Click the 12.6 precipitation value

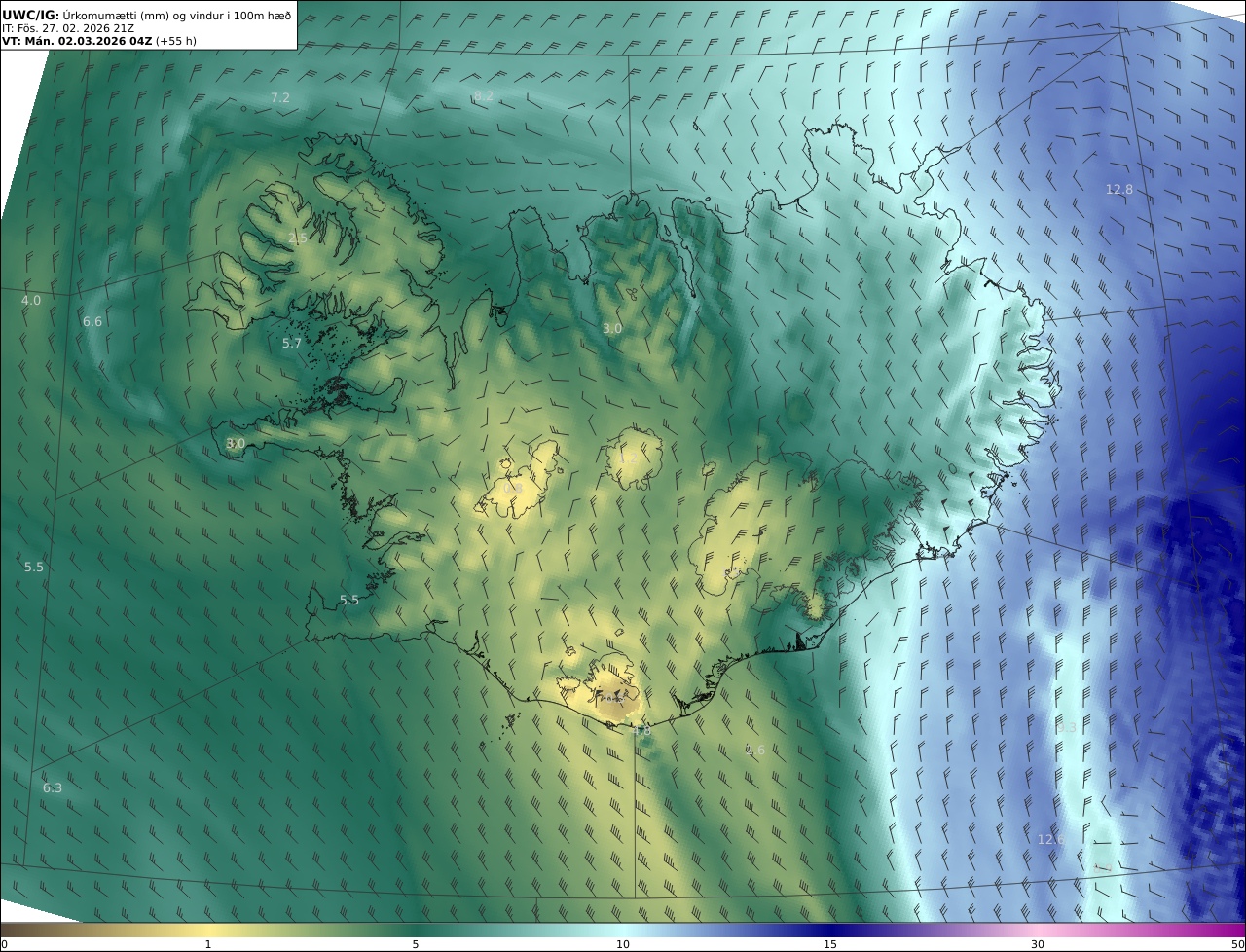(x=1051, y=840)
